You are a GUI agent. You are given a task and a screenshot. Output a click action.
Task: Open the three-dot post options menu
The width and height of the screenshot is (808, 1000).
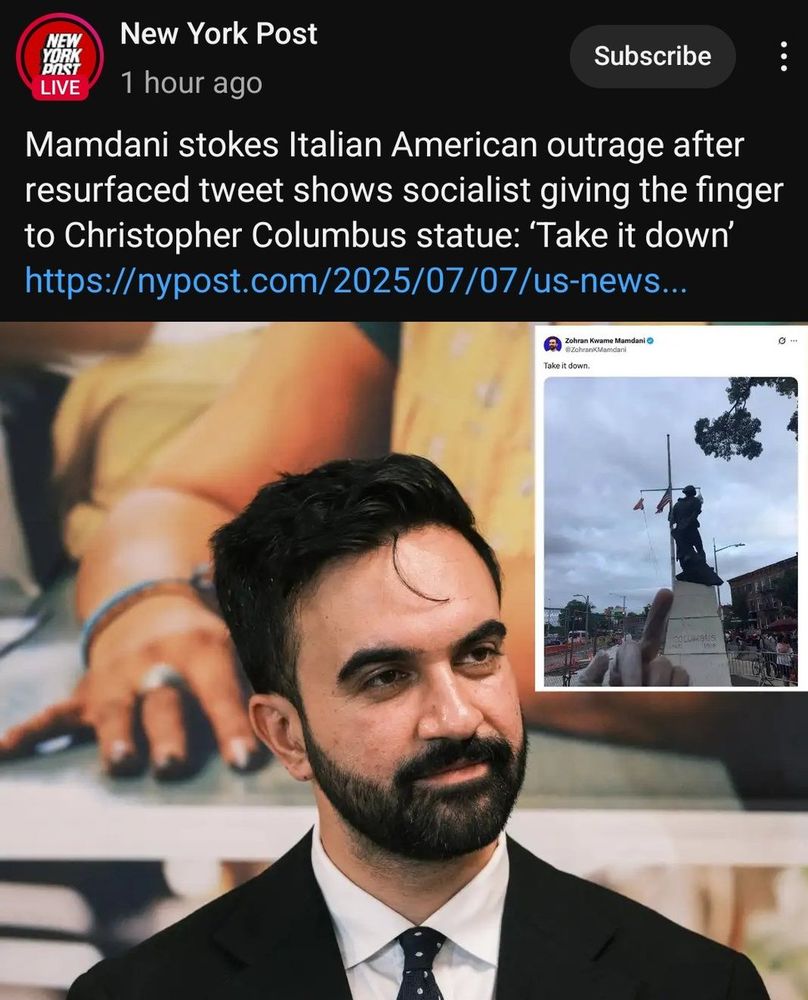coord(784,56)
